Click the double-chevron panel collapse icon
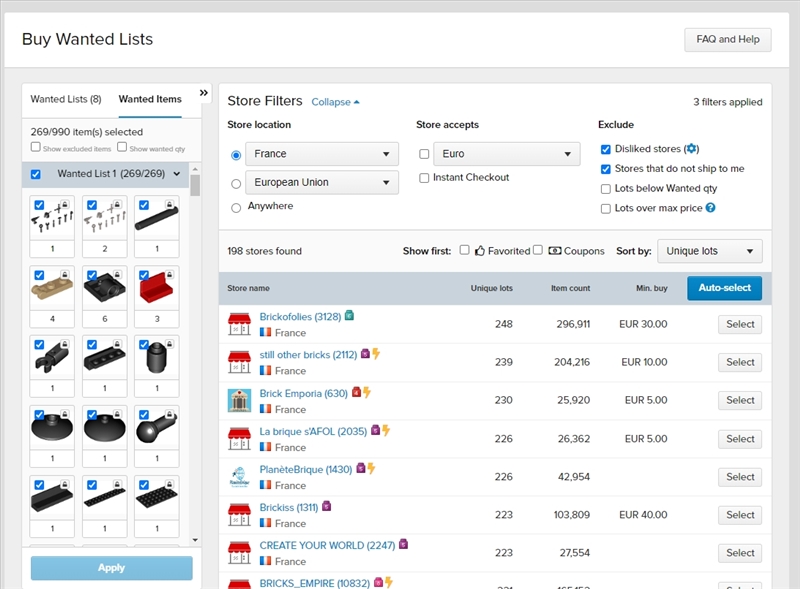Viewport: 800px width, 589px height. tap(204, 93)
